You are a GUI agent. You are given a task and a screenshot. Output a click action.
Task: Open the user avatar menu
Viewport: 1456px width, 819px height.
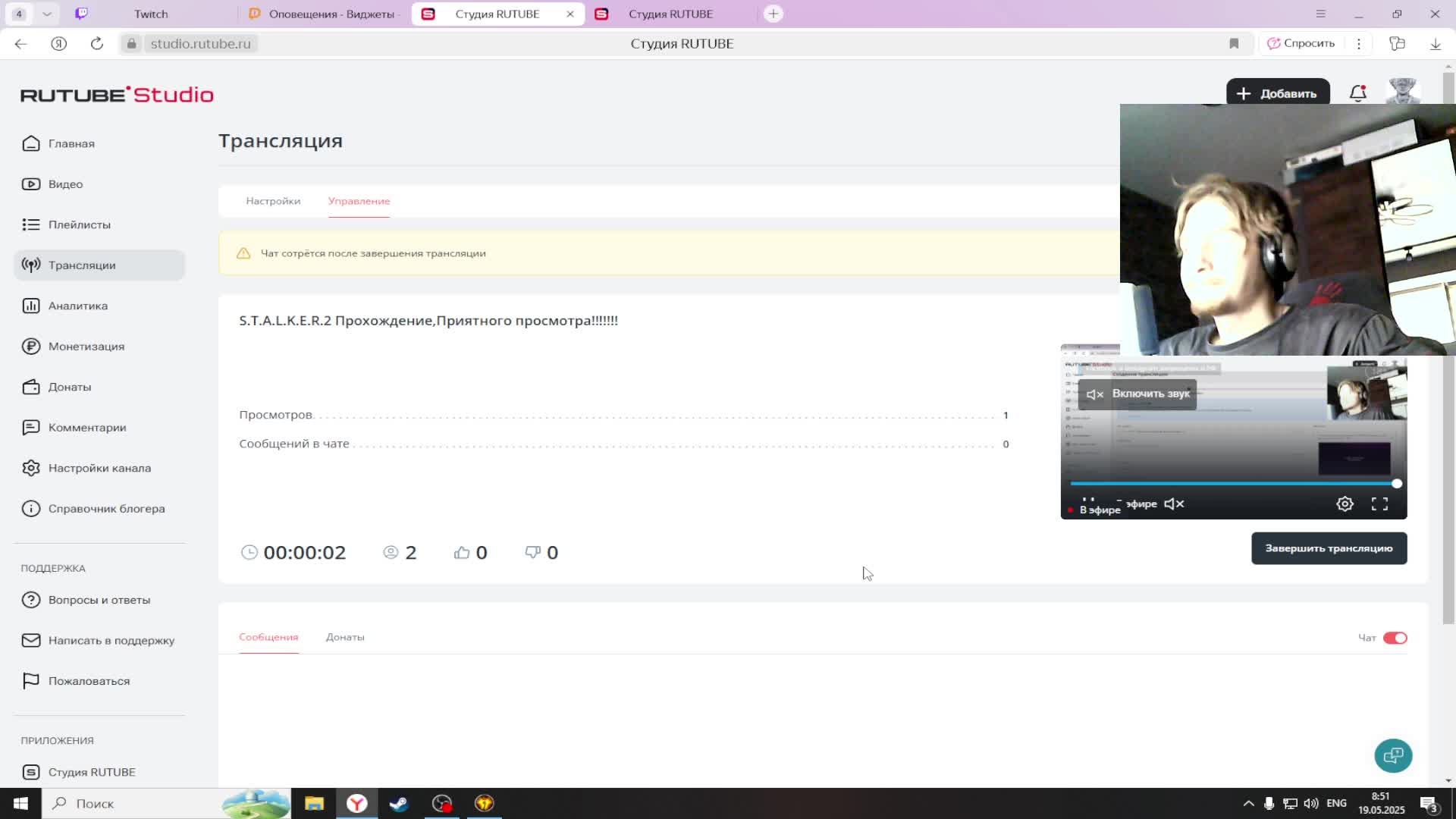point(1403,92)
